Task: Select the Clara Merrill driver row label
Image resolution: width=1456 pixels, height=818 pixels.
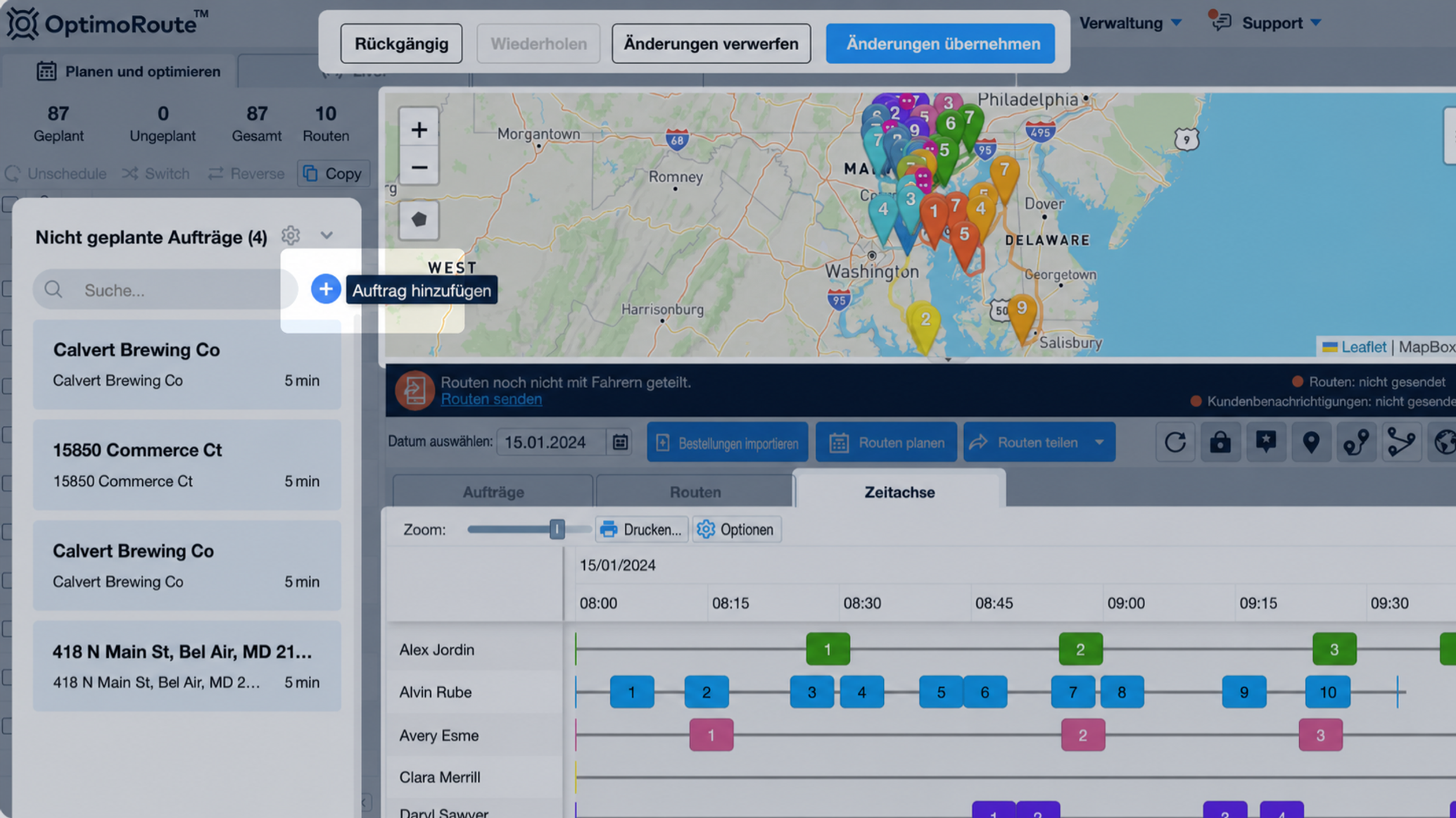Action: (440, 777)
